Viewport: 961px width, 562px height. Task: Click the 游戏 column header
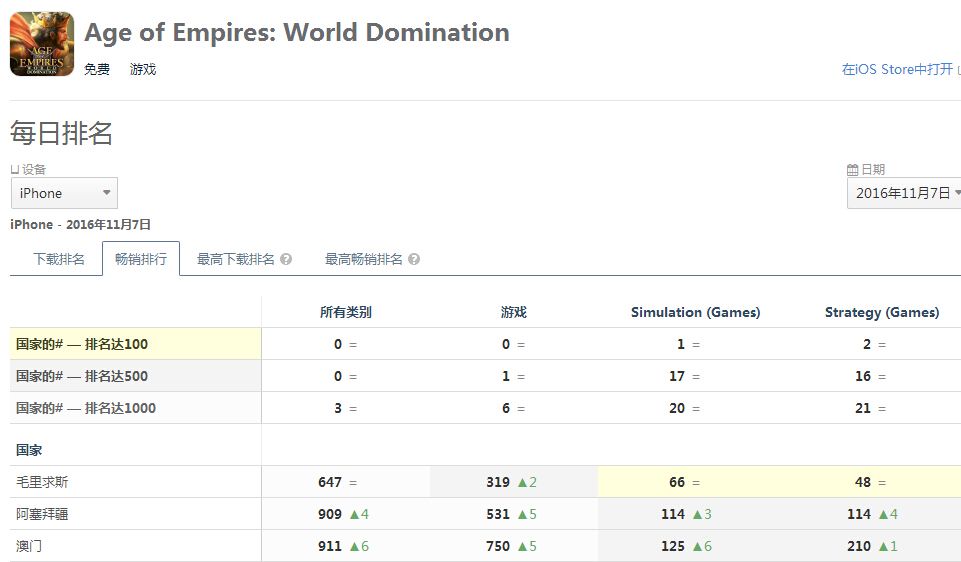514,312
